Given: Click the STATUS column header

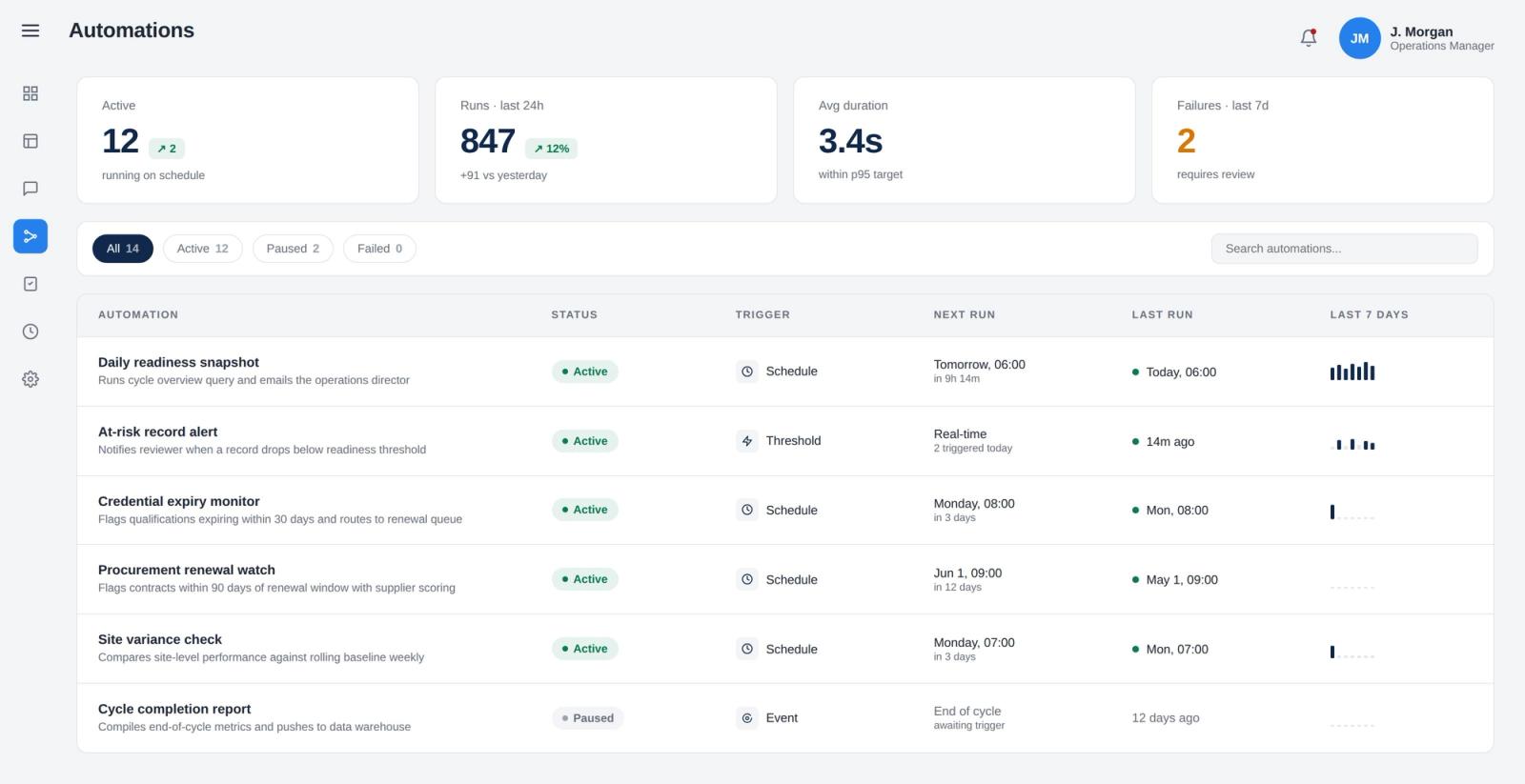Looking at the screenshot, I should pyautogui.click(x=574, y=314).
